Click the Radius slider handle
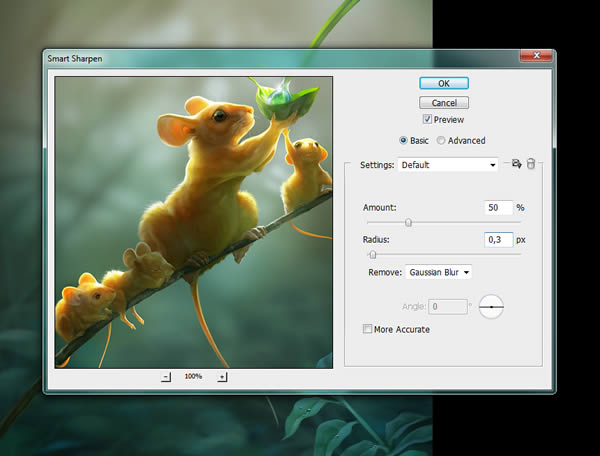Screen dimensions: 600x456 372,256
